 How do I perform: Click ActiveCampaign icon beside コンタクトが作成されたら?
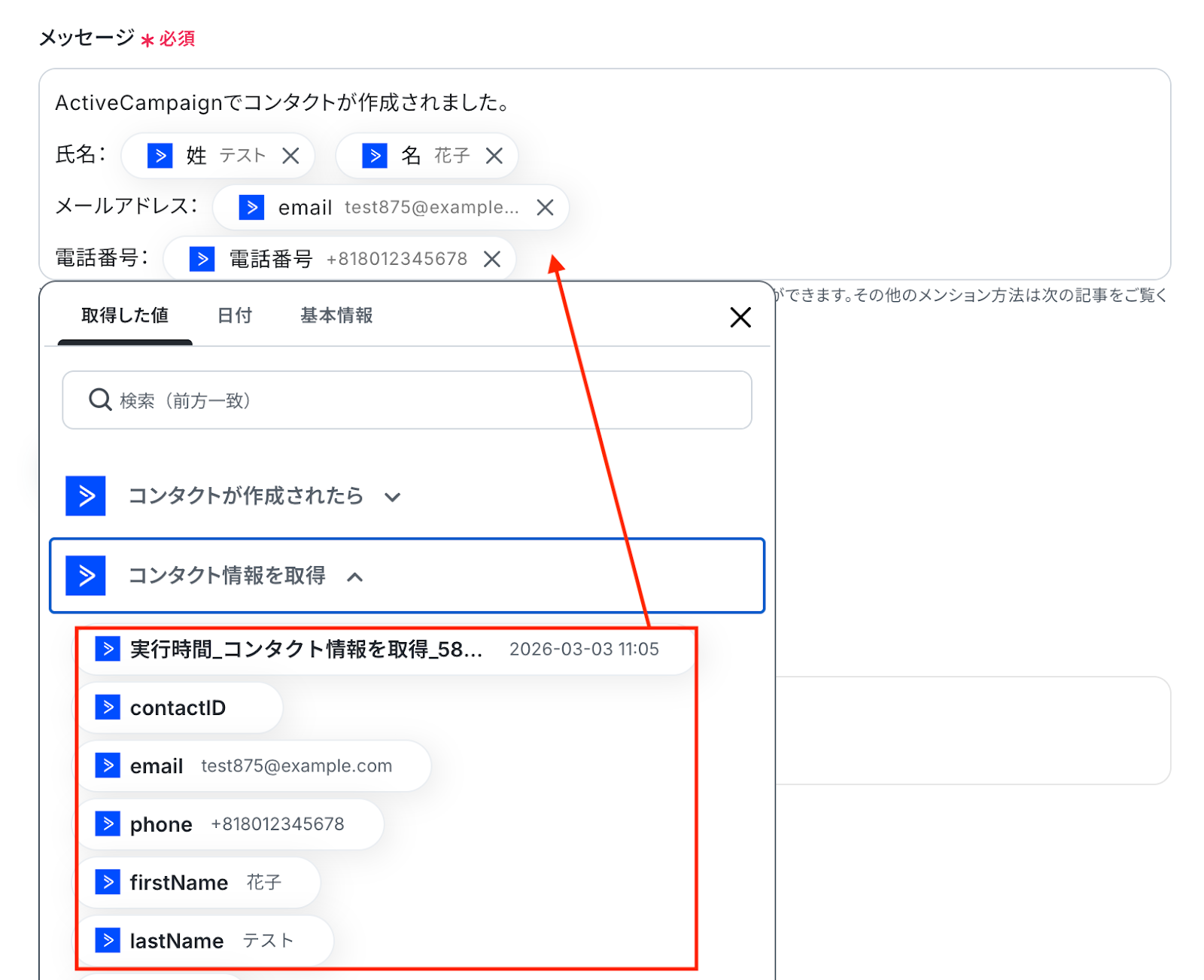tap(86, 496)
